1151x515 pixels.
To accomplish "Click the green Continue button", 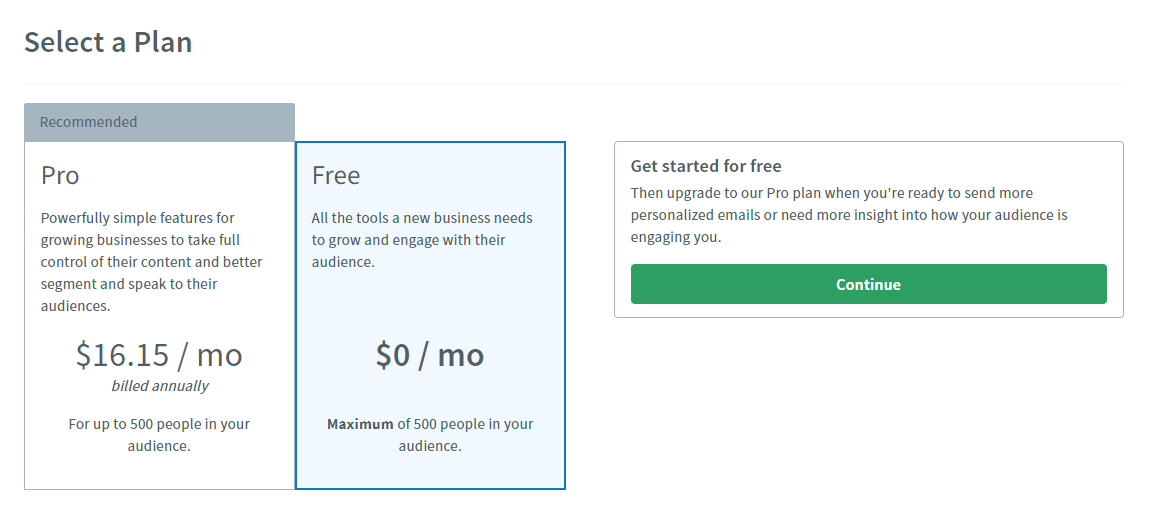I will coord(868,284).
